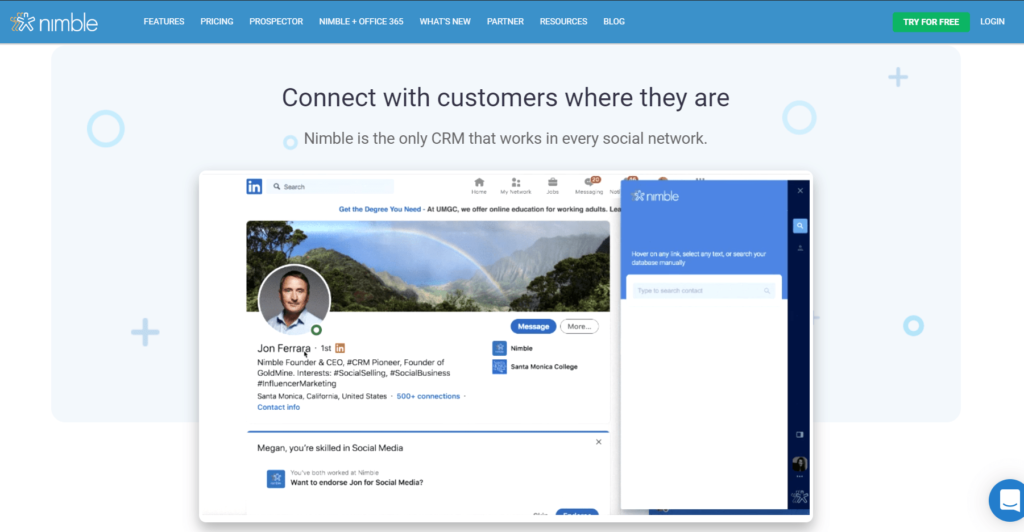Click the LinkedIn logo icon
1024x532 pixels.
pyautogui.click(x=254, y=187)
